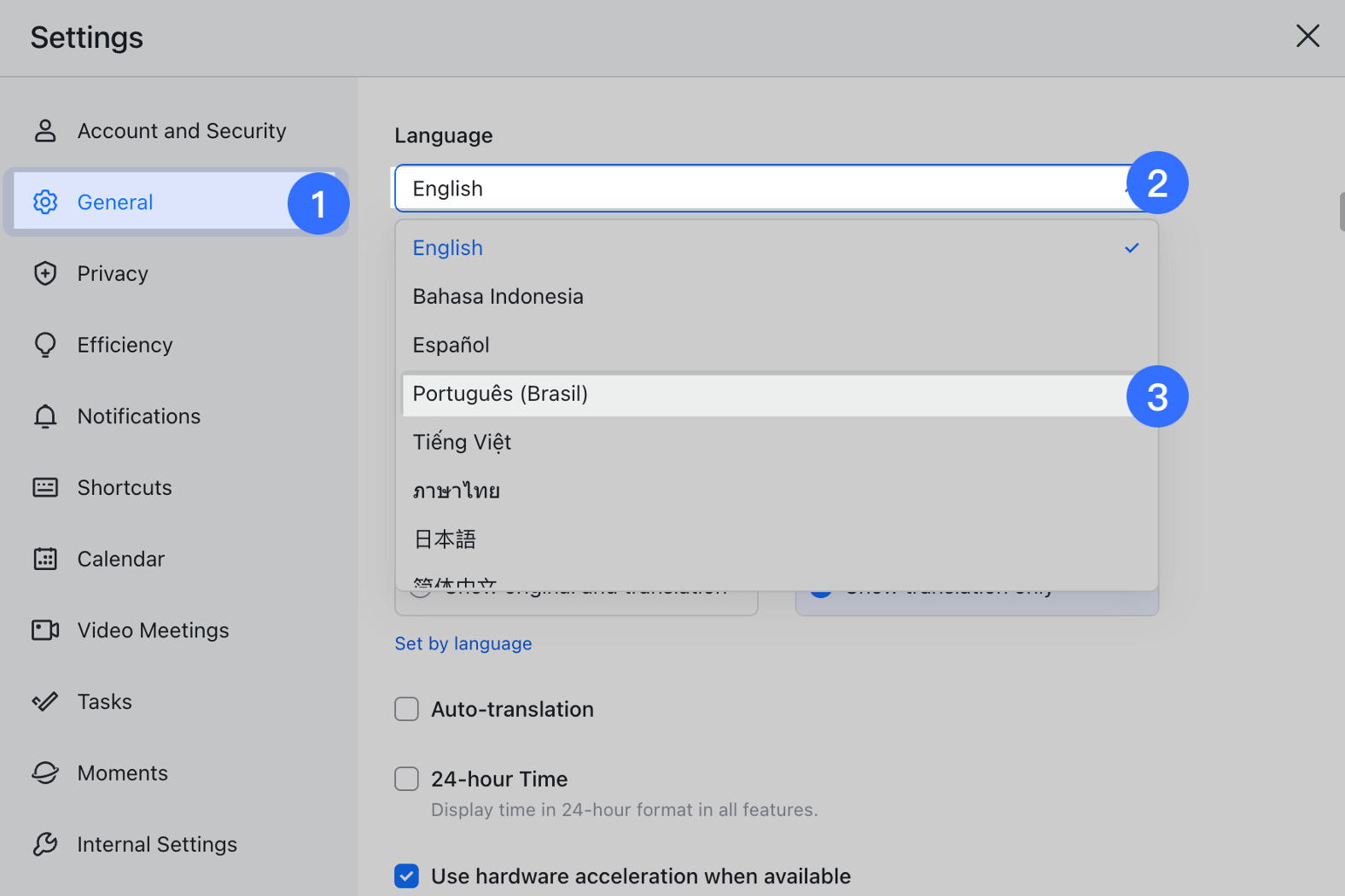The height and width of the screenshot is (896, 1345).
Task: Enable the Auto-translation checkbox
Action: [407, 709]
